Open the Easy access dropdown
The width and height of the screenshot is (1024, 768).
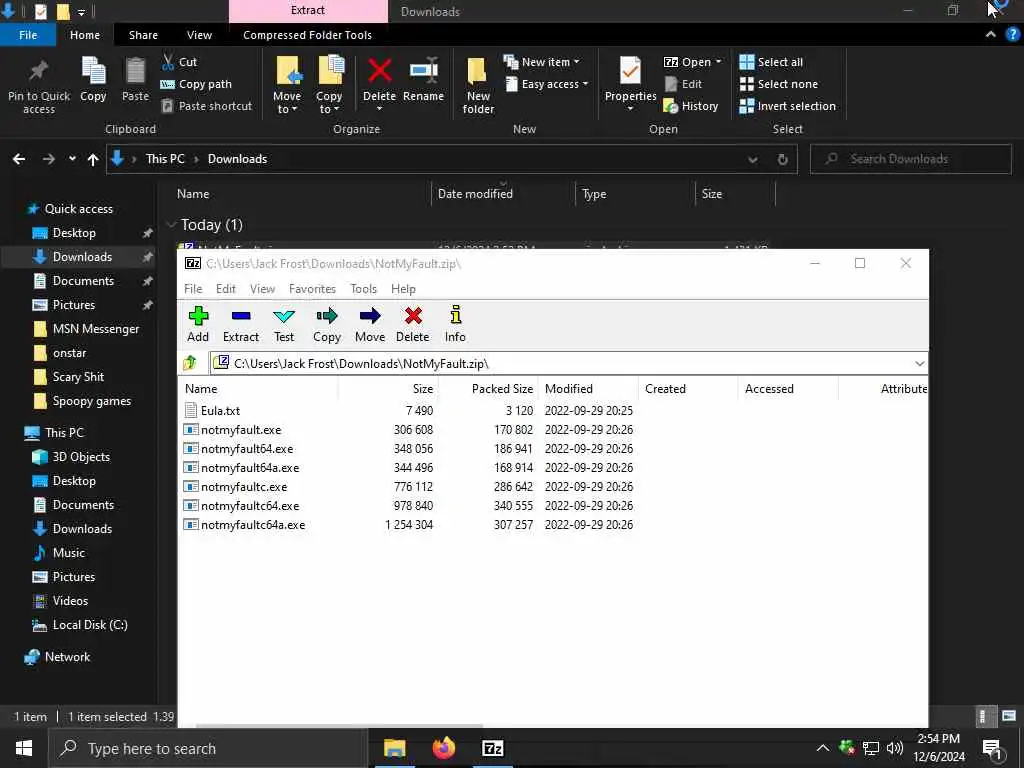[x=547, y=84]
